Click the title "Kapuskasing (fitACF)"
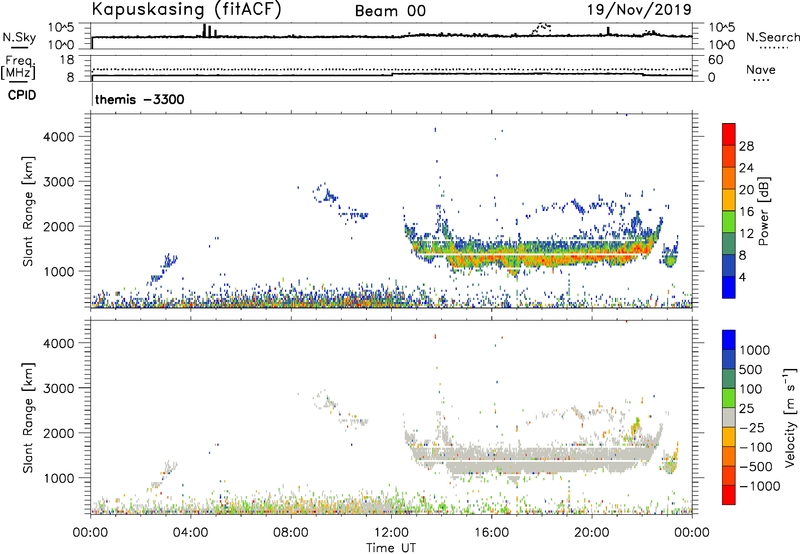The image size is (800, 554). [186, 9]
